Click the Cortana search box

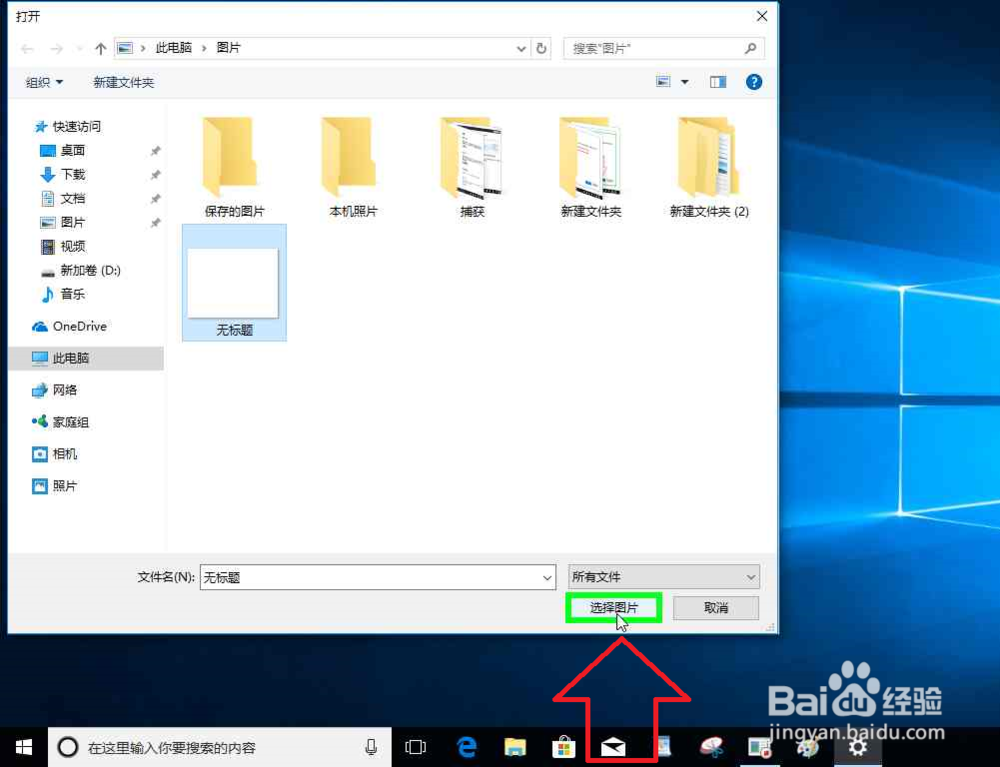[x=220, y=747]
